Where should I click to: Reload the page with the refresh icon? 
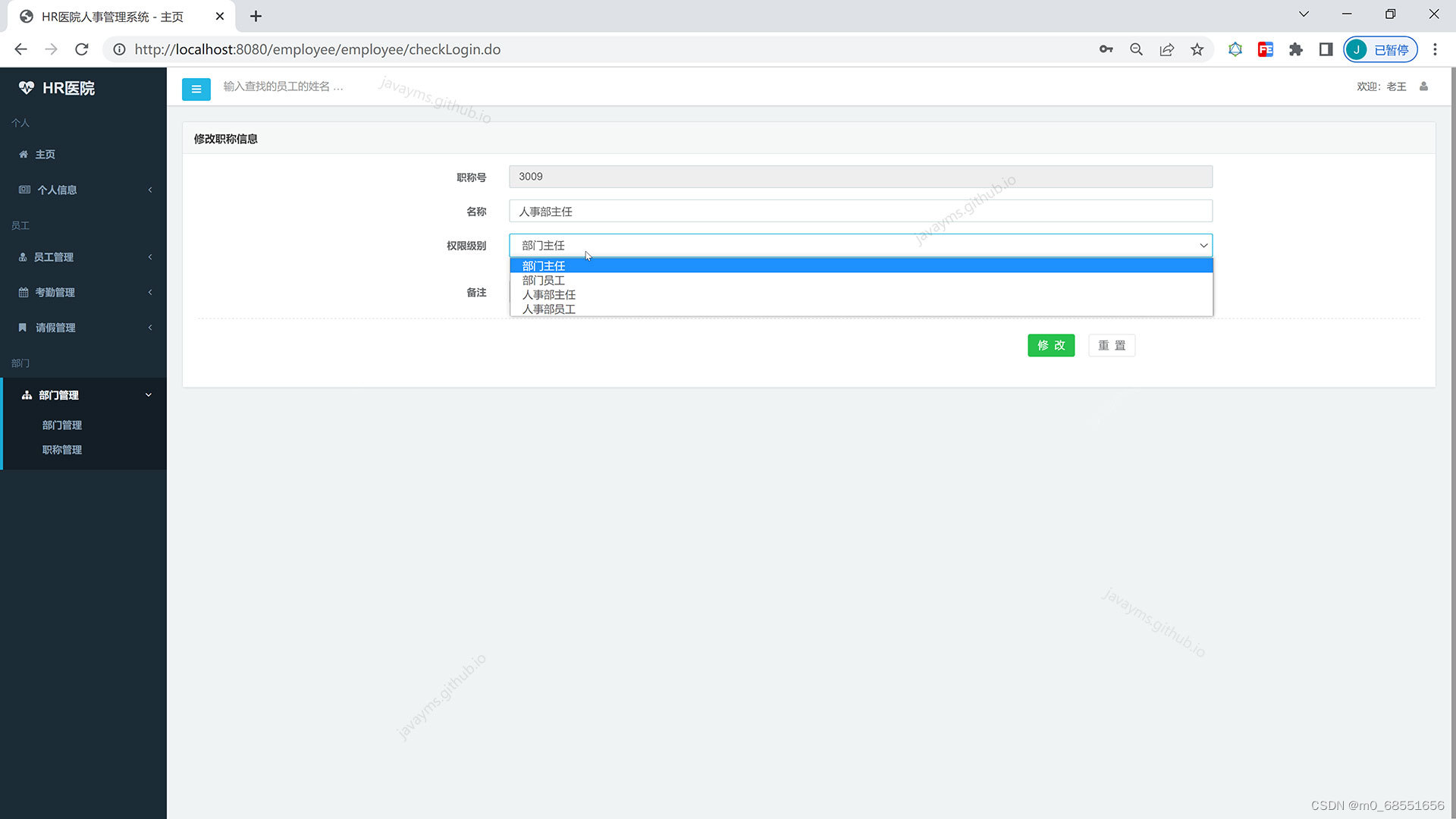pos(82,49)
